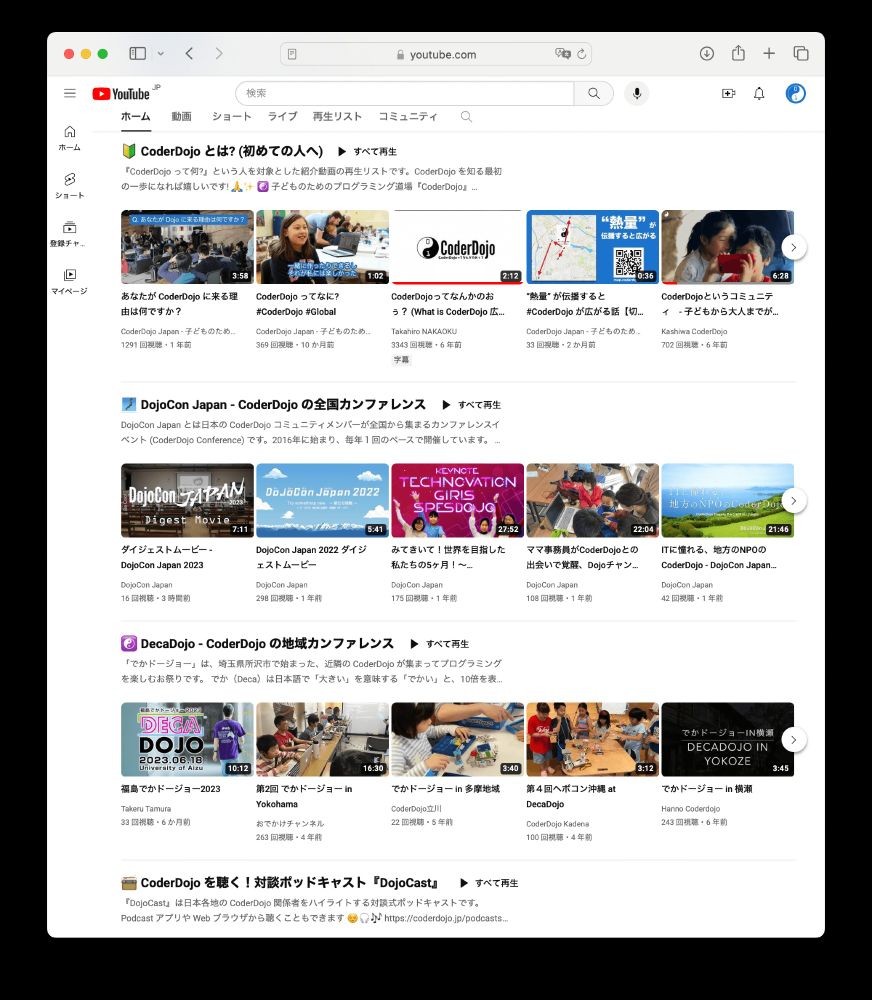The image size is (872, 1000).
Task: Open notifications bell
Action: [x=759, y=94]
